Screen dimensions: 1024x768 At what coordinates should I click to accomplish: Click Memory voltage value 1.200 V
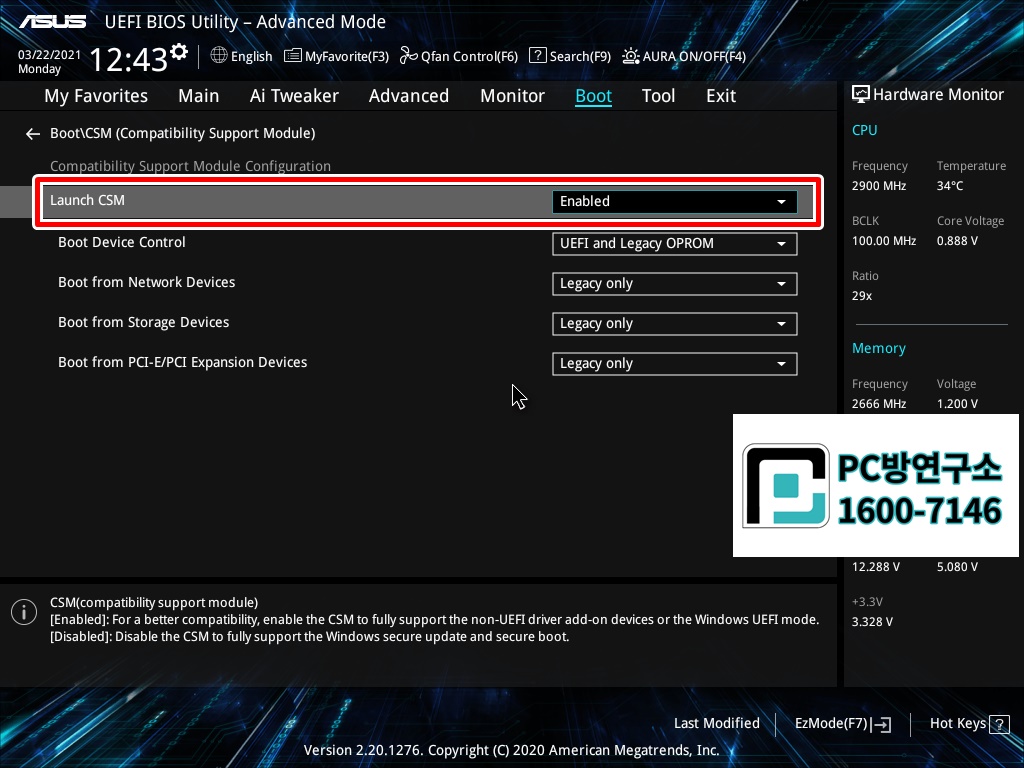[957, 404]
